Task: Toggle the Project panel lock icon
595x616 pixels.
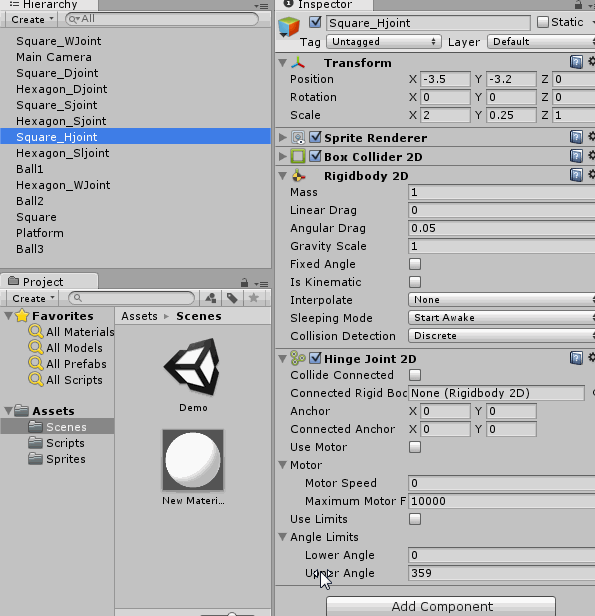Action: (x=244, y=282)
